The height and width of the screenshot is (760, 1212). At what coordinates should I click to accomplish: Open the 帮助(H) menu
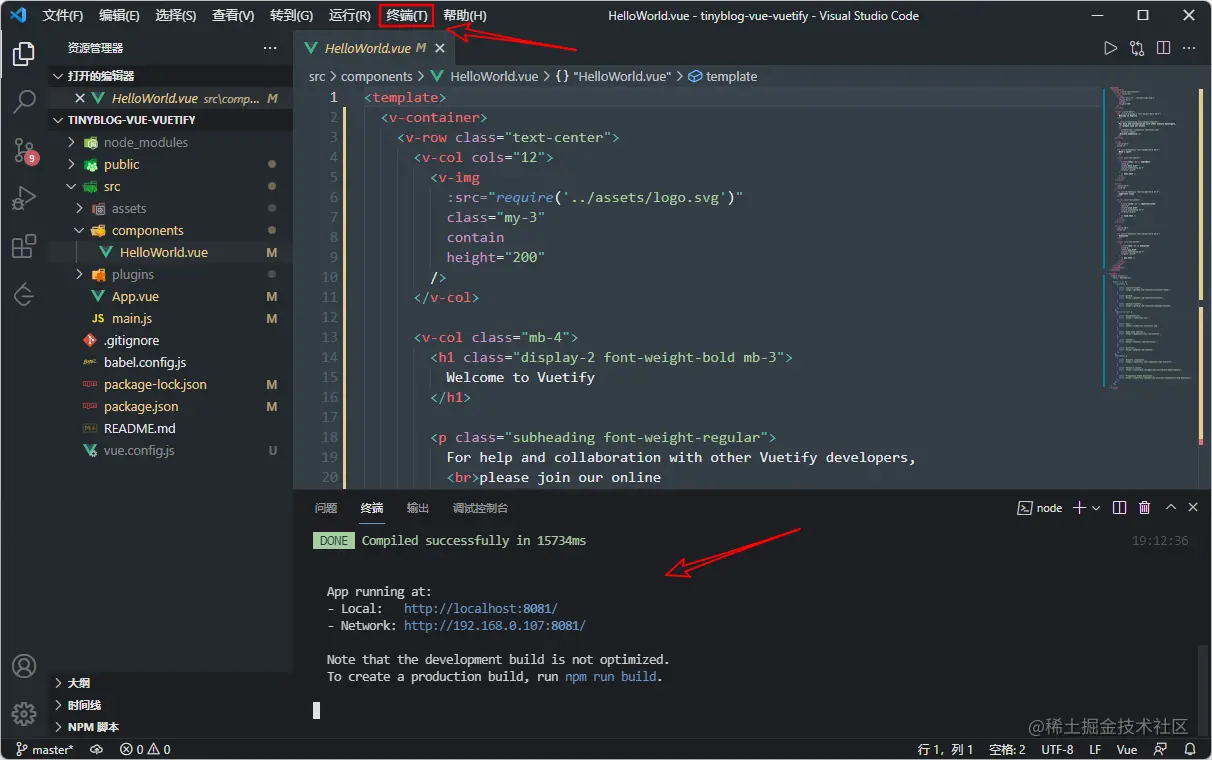click(464, 15)
